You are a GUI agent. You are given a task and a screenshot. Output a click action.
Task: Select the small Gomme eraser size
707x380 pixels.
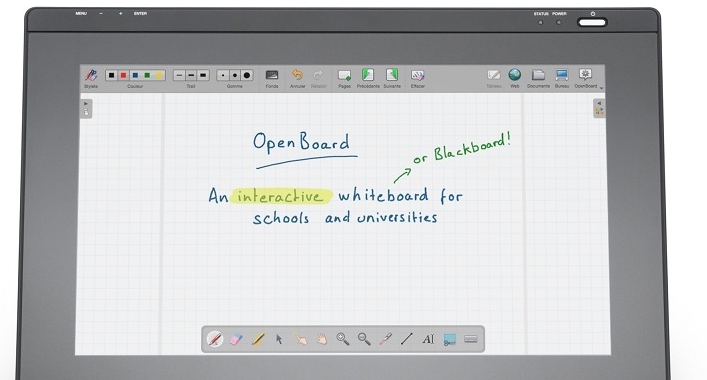[x=223, y=75]
